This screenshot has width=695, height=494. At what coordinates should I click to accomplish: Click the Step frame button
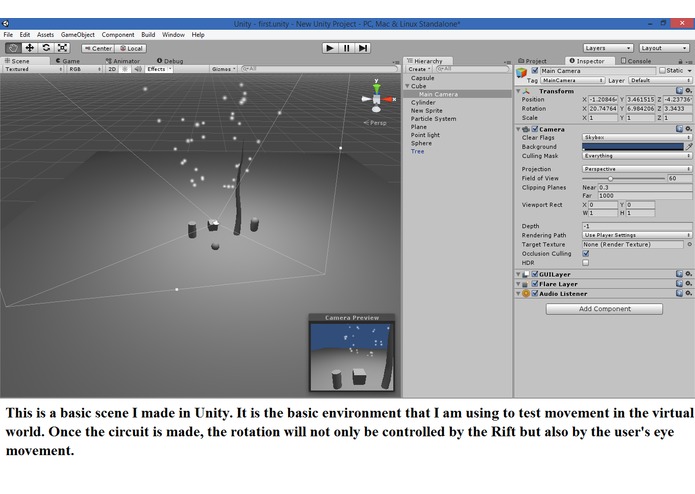363,48
